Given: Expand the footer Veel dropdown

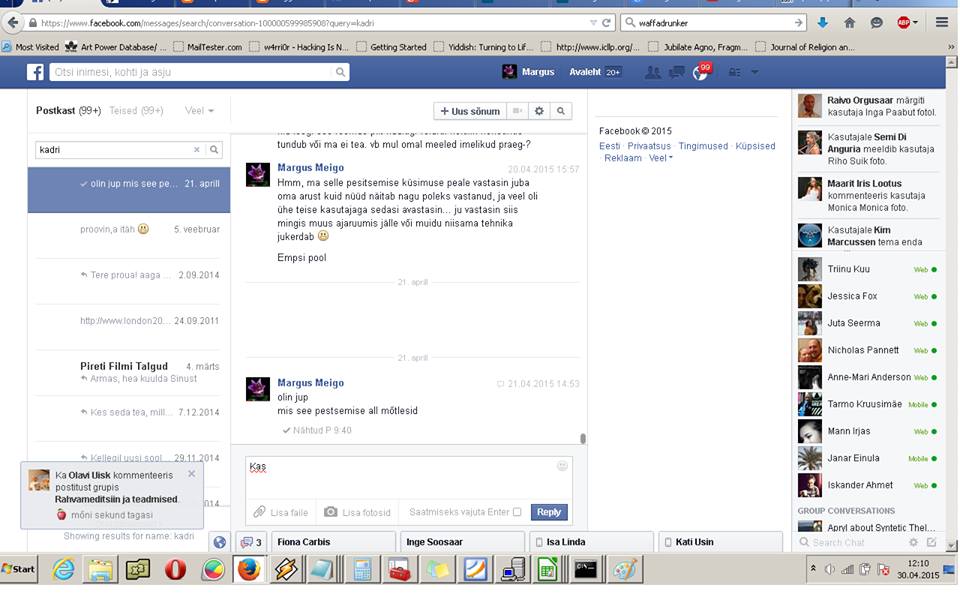Looking at the screenshot, I should pos(661,158).
